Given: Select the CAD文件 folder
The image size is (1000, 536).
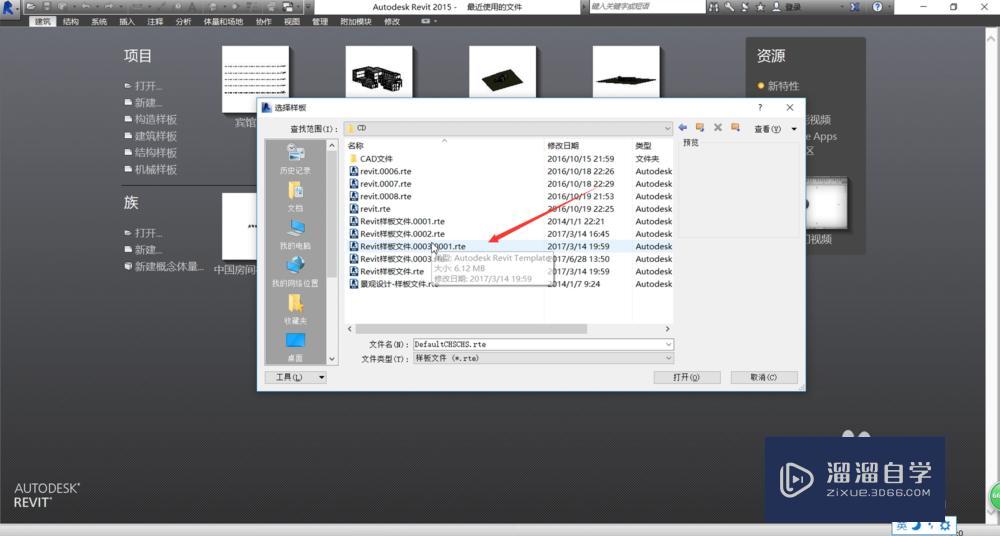Looking at the screenshot, I should coord(371,159).
